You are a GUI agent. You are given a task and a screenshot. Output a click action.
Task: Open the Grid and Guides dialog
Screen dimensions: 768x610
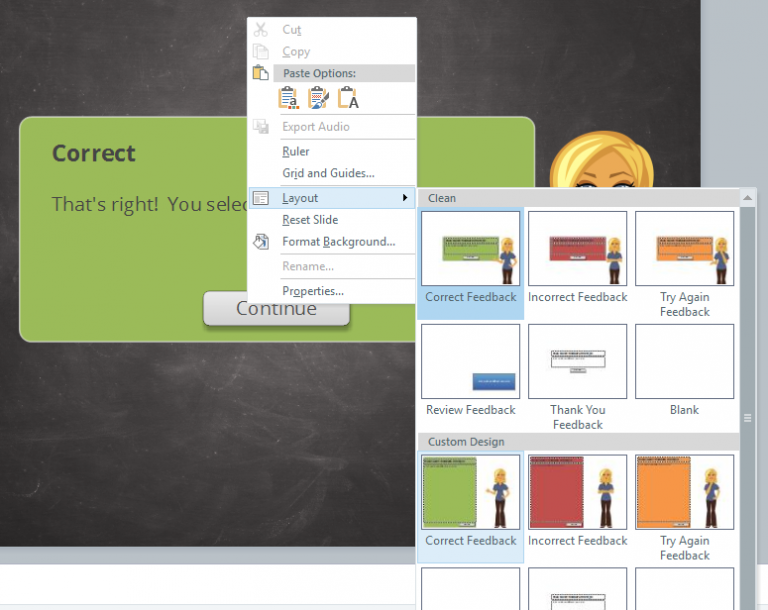tap(328, 173)
